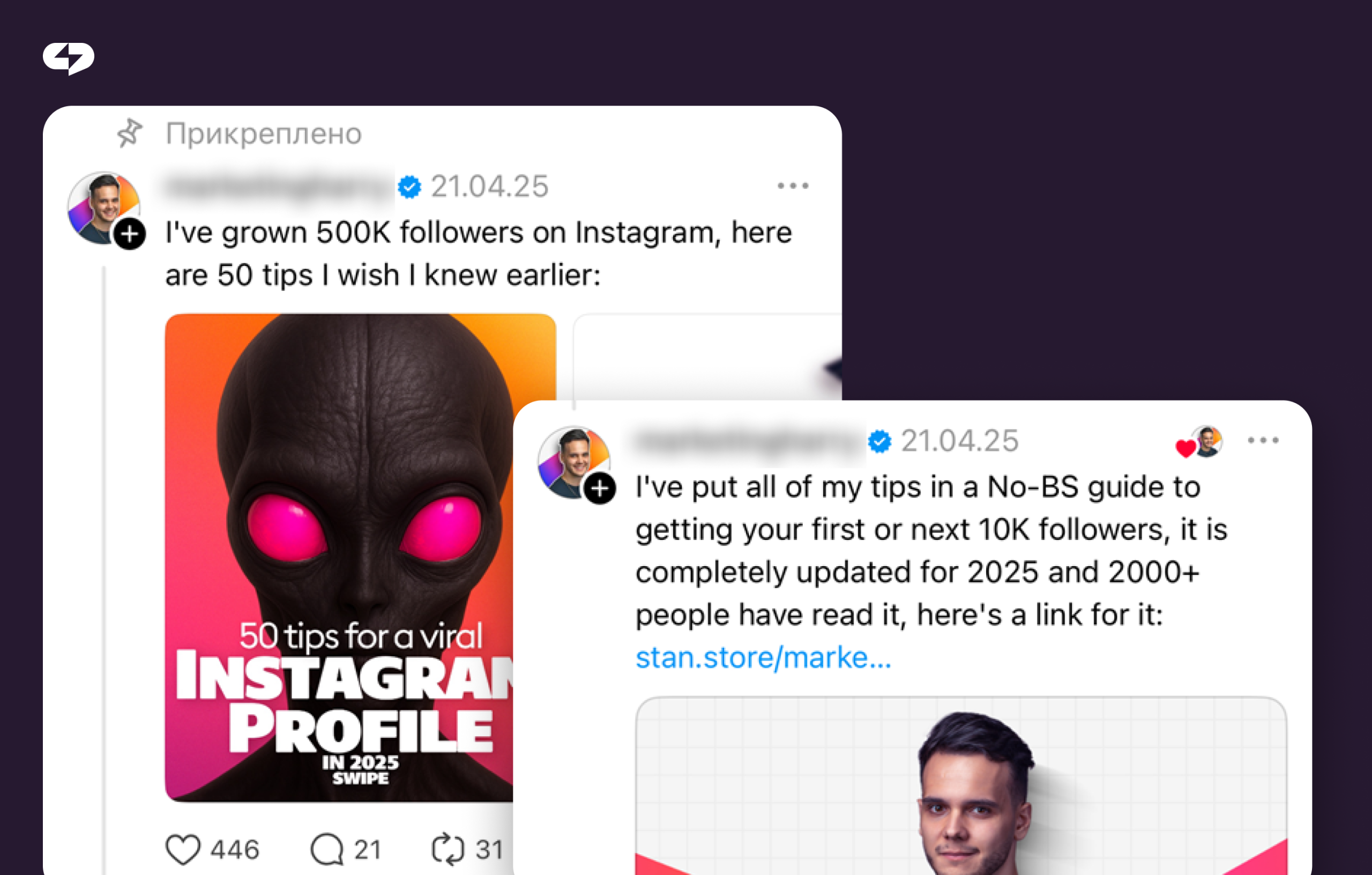Screen dimensions: 1372x875
Task: Click the blue verified badge on first post
Action: click(x=409, y=187)
